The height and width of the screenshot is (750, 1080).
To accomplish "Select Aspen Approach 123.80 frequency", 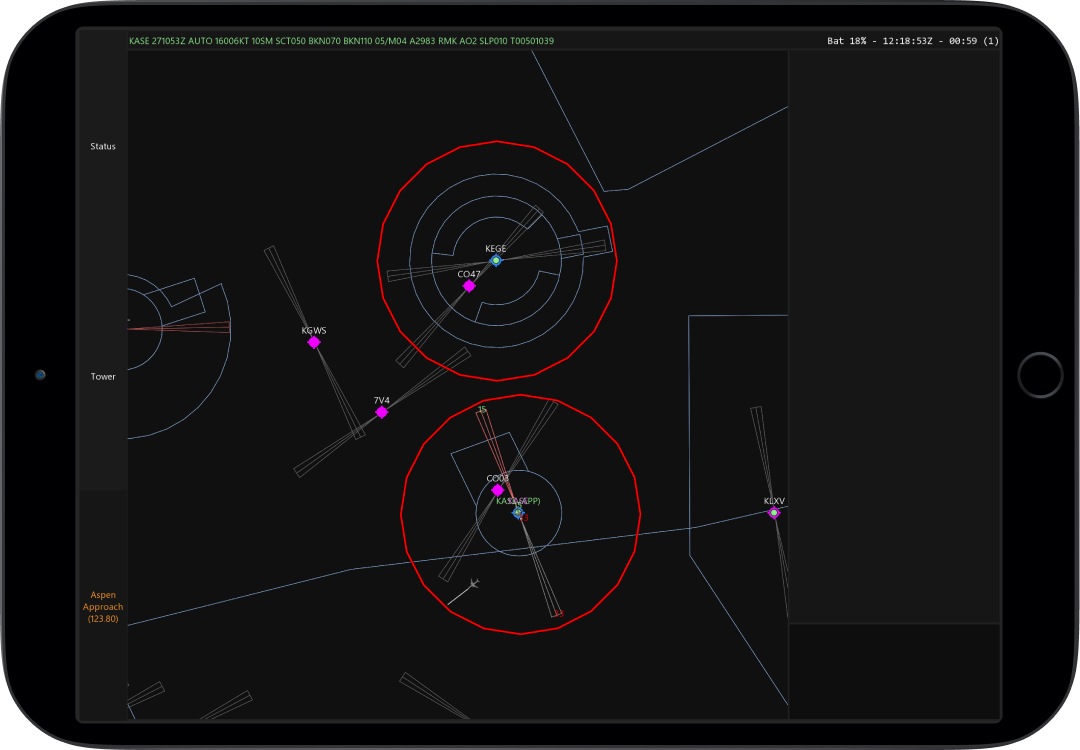I will coord(103,607).
